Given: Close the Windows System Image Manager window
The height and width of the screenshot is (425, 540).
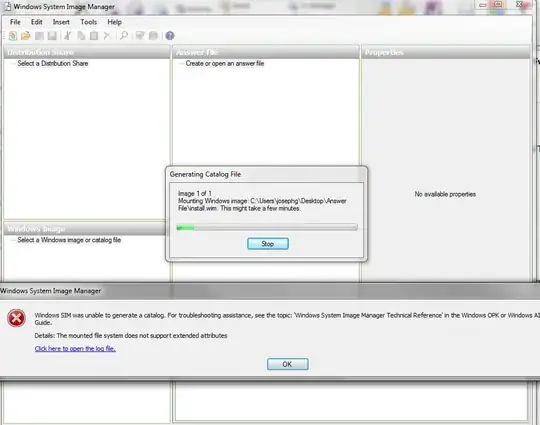Looking at the screenshot, I should [x=519, y=4].
